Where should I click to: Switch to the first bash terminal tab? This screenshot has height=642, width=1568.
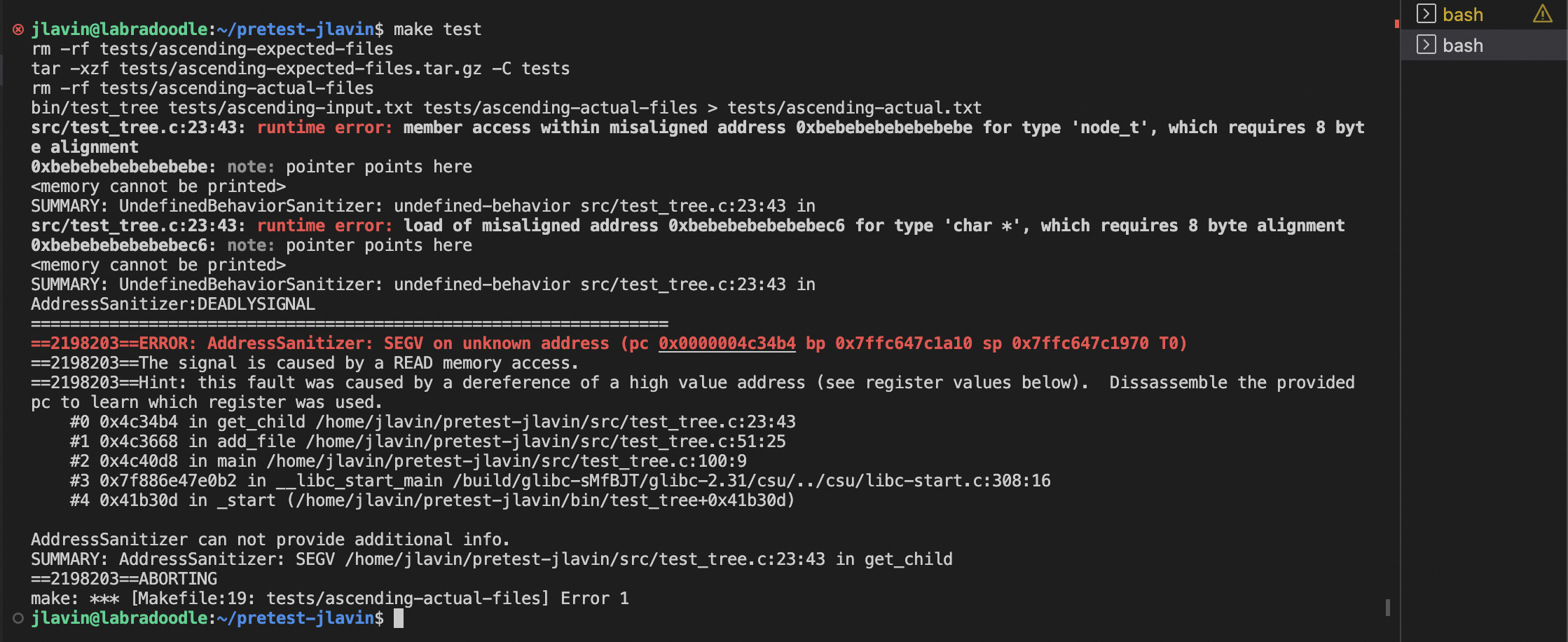pos(1463,15)
